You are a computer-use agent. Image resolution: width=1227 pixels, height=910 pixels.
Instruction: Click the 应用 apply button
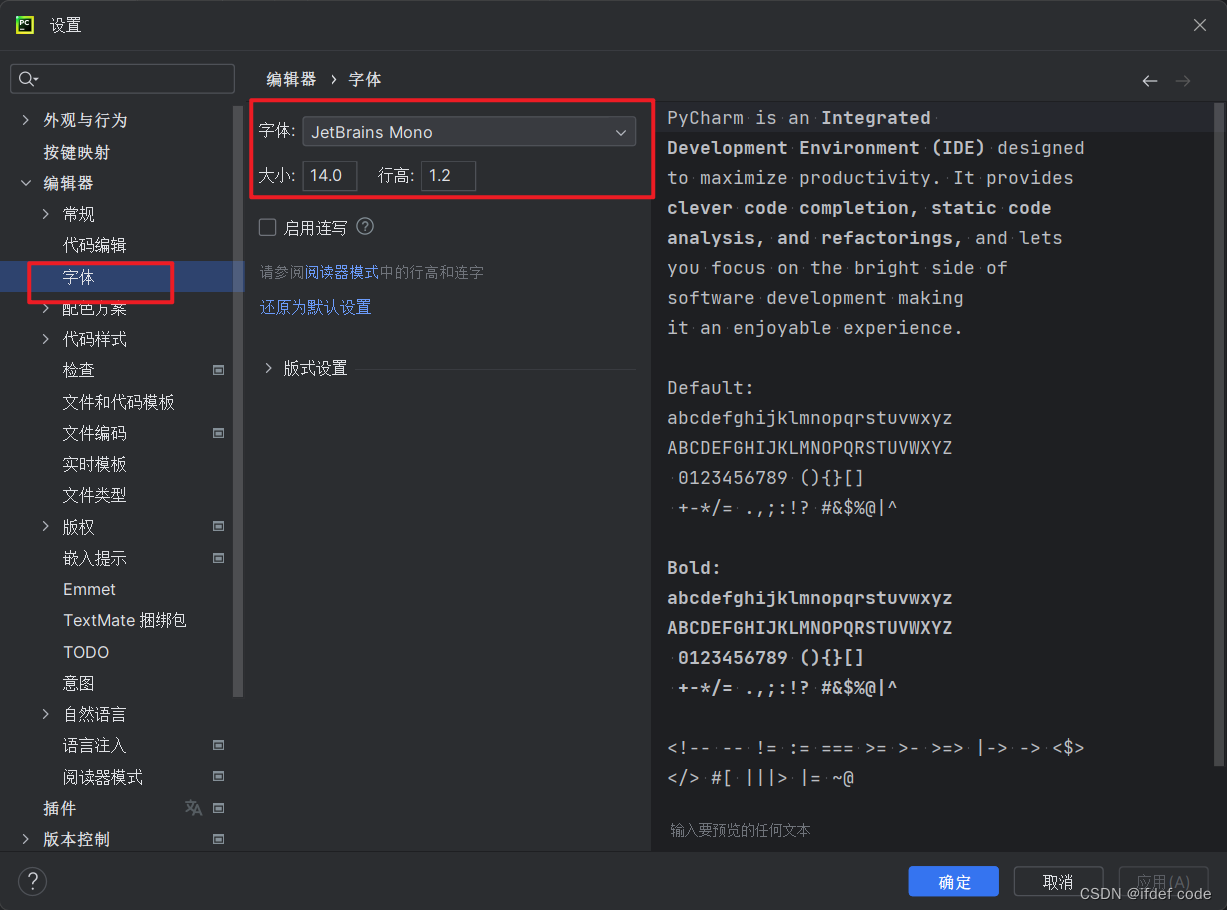(x=1163, y=881)
